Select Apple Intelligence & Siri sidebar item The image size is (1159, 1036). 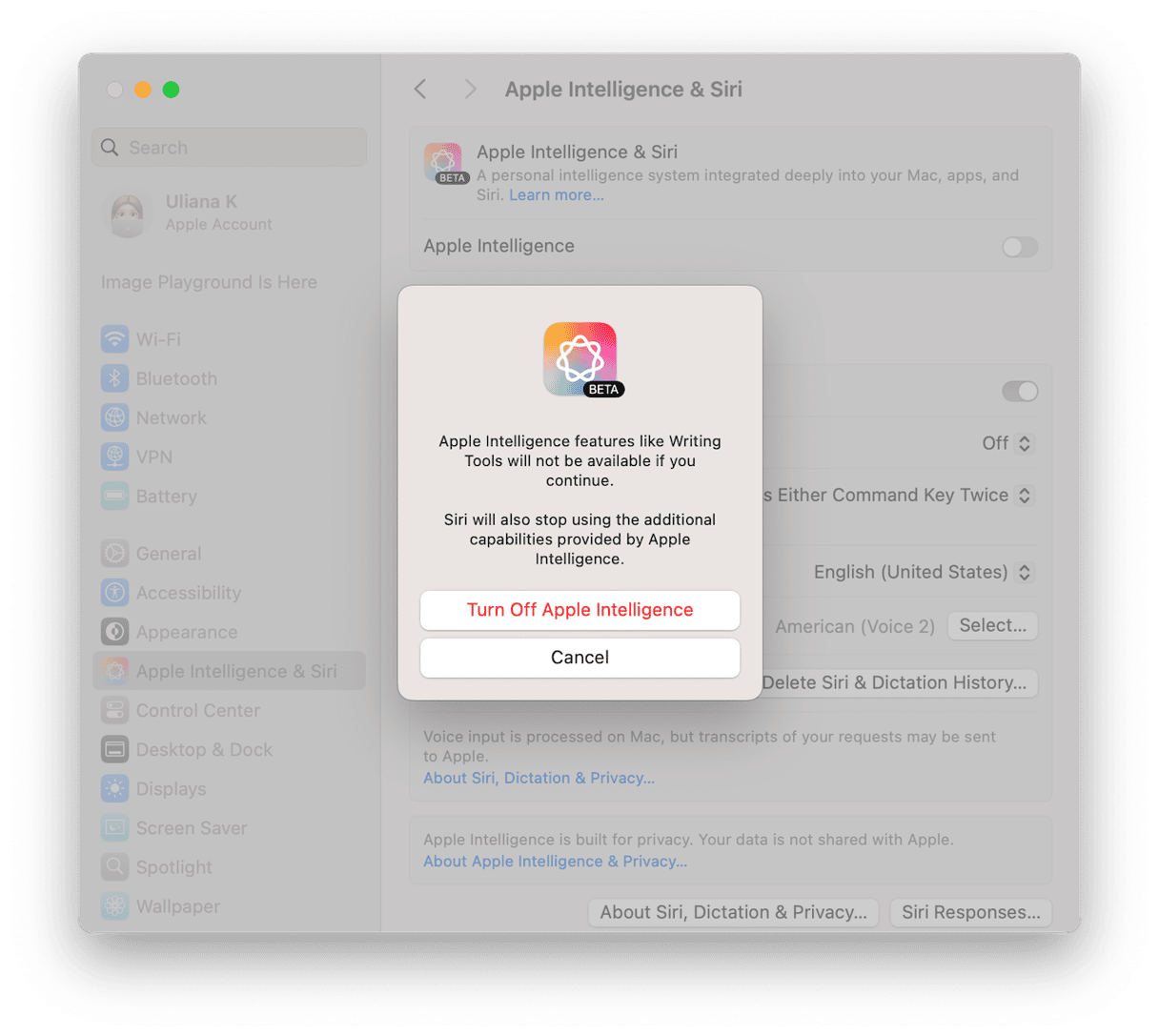pos(229,671)
